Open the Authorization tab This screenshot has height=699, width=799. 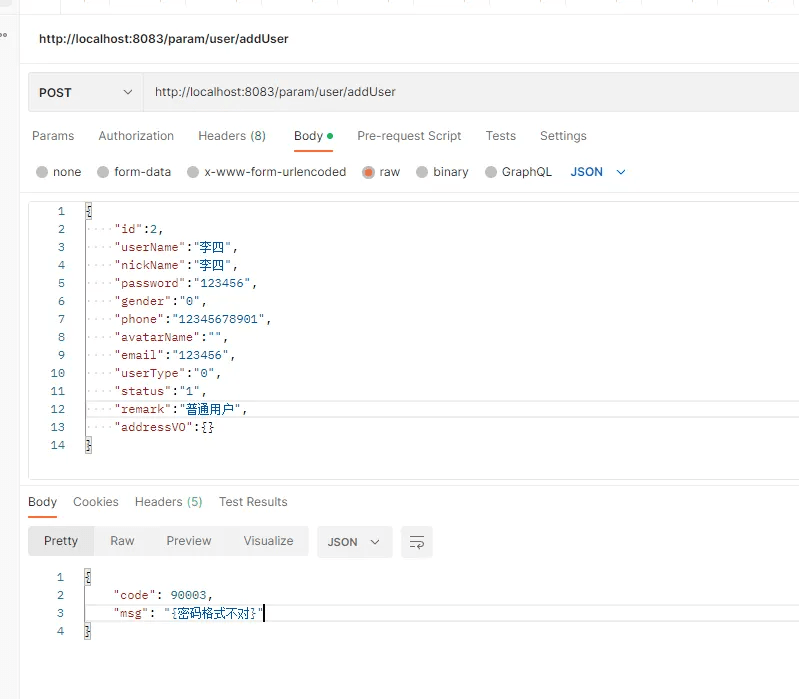tap(136, 136)
